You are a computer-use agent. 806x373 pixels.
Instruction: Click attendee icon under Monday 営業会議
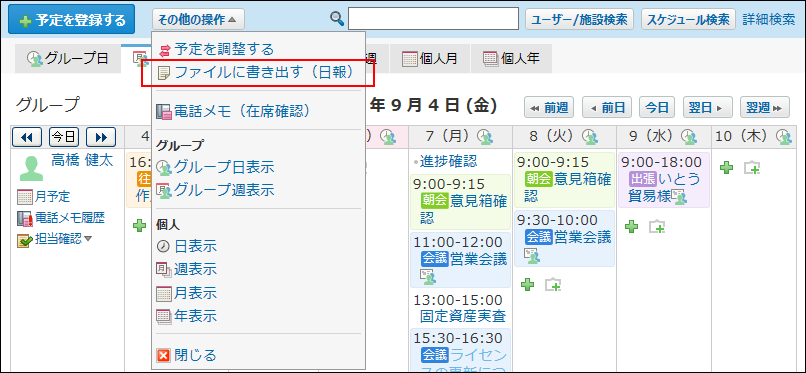point(428,277)
